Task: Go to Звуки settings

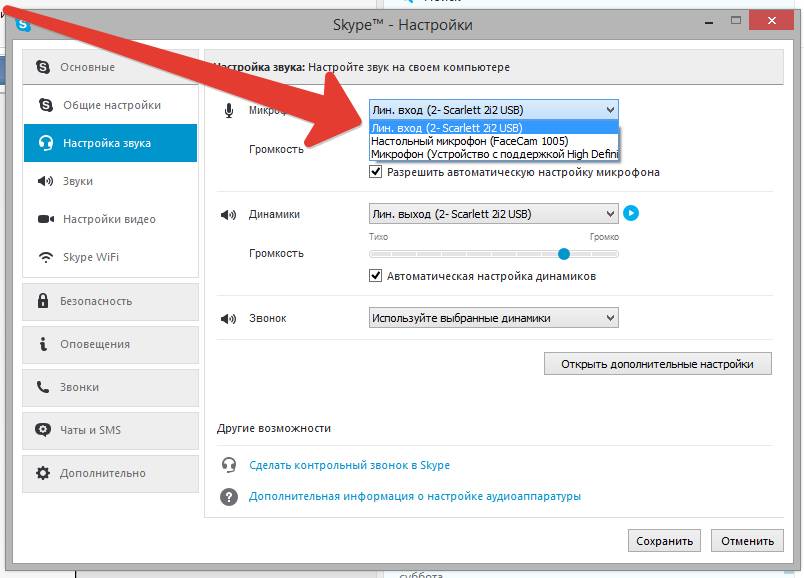Action: 110,181
